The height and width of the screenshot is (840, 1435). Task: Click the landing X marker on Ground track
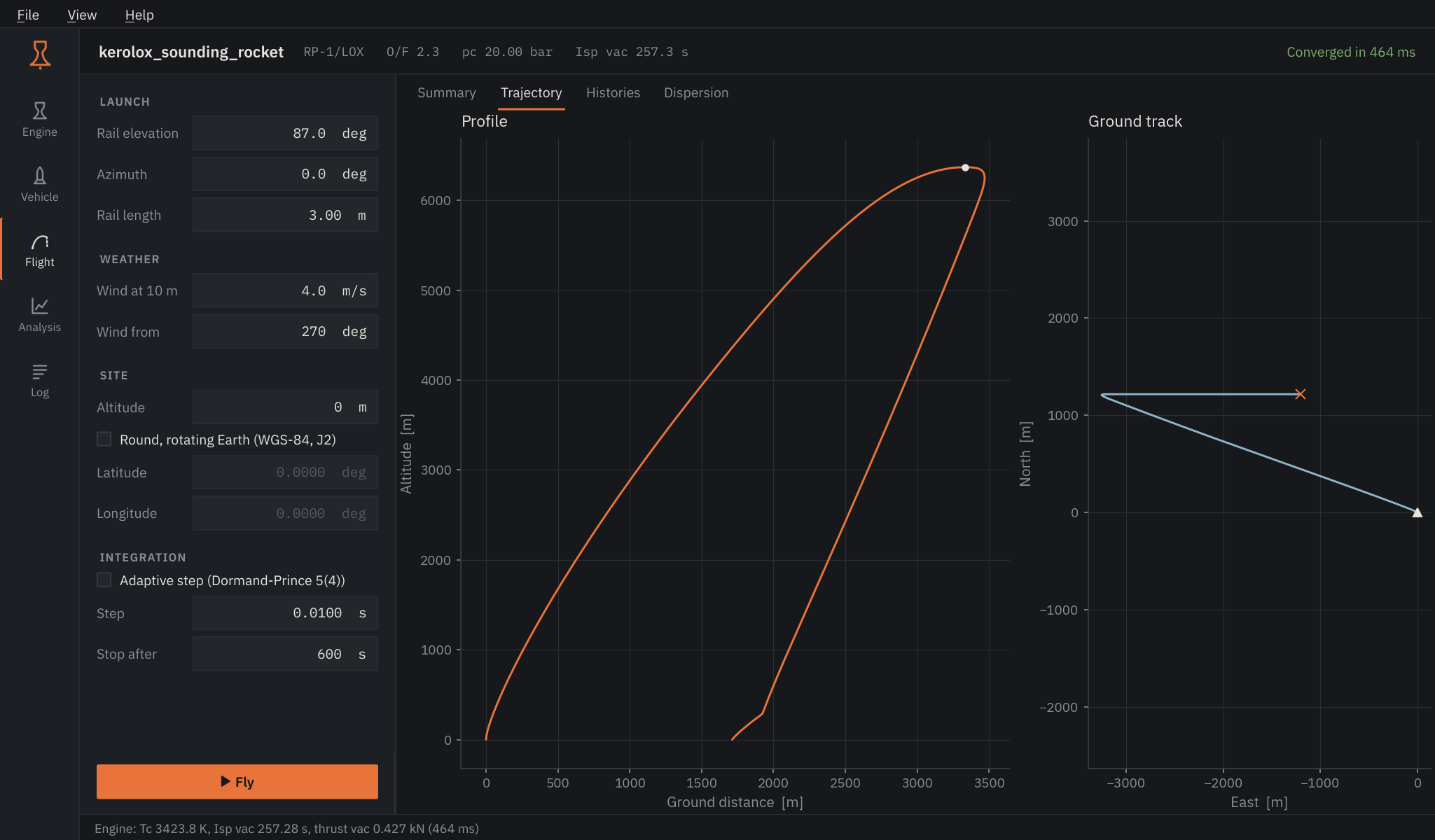[1301, 394]
